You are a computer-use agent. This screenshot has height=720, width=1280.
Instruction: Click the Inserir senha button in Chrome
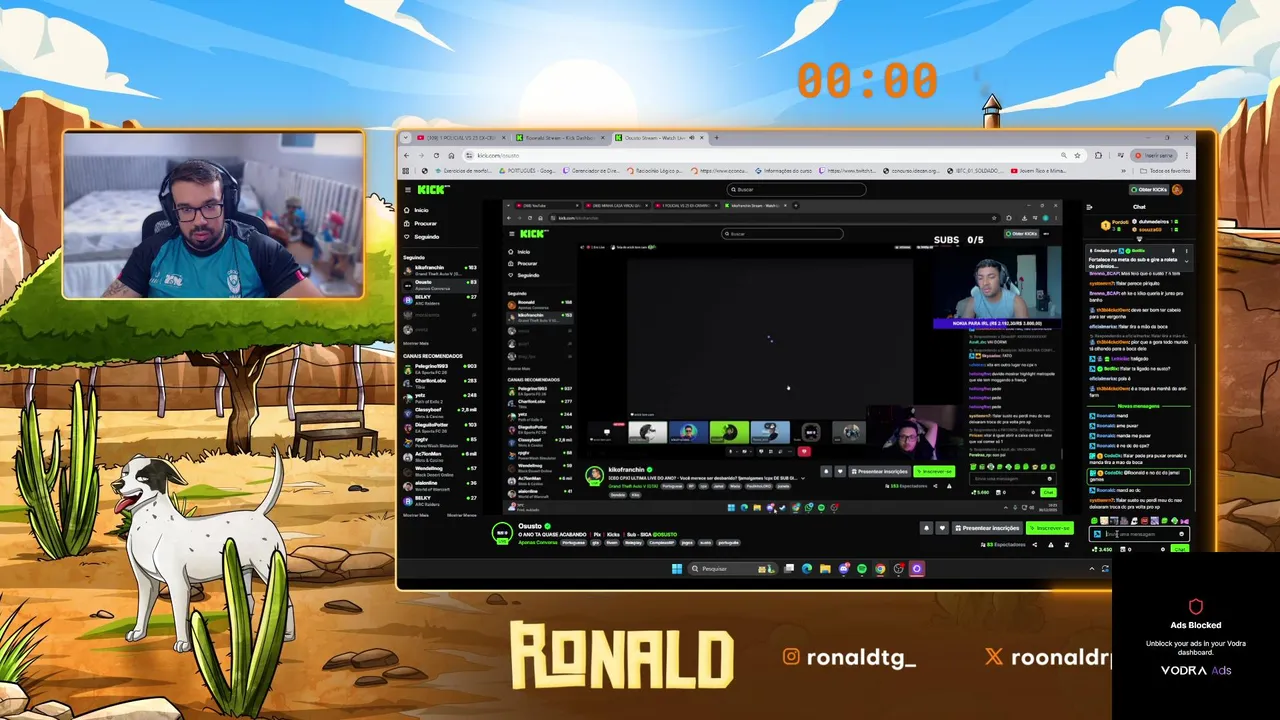(1154, 156)
